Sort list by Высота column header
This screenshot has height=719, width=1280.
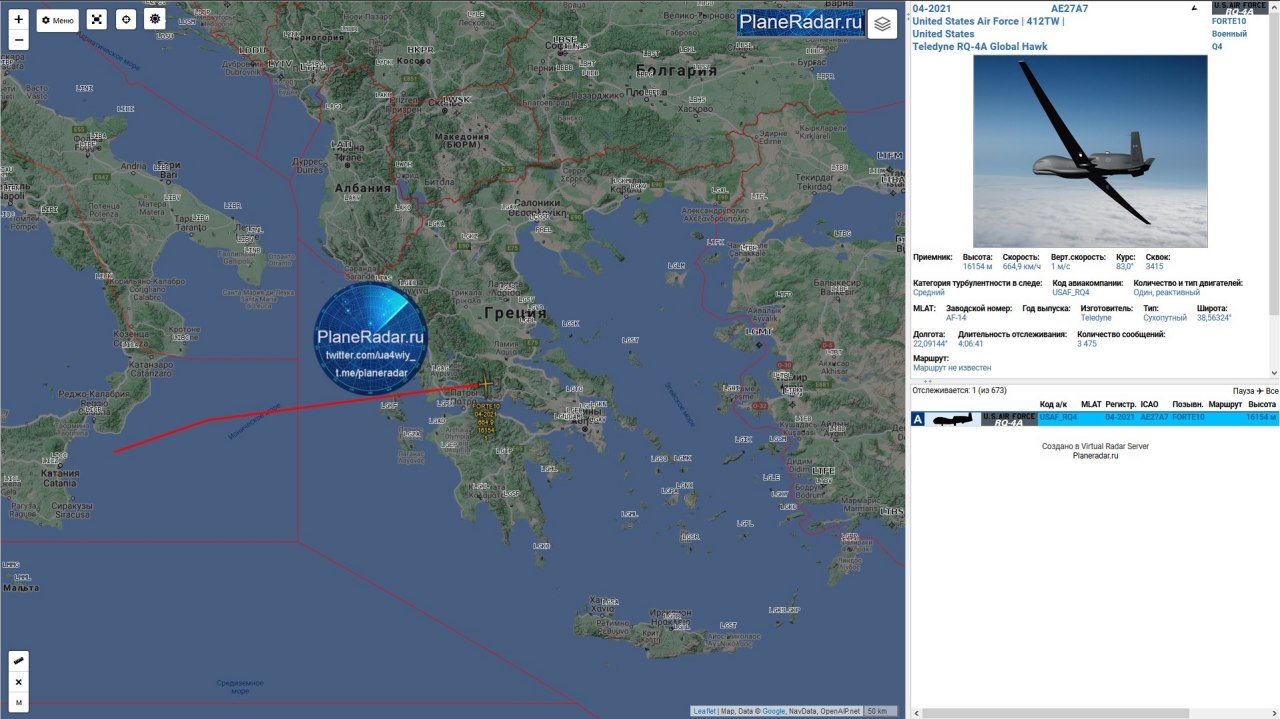(x=1262, y=404)
